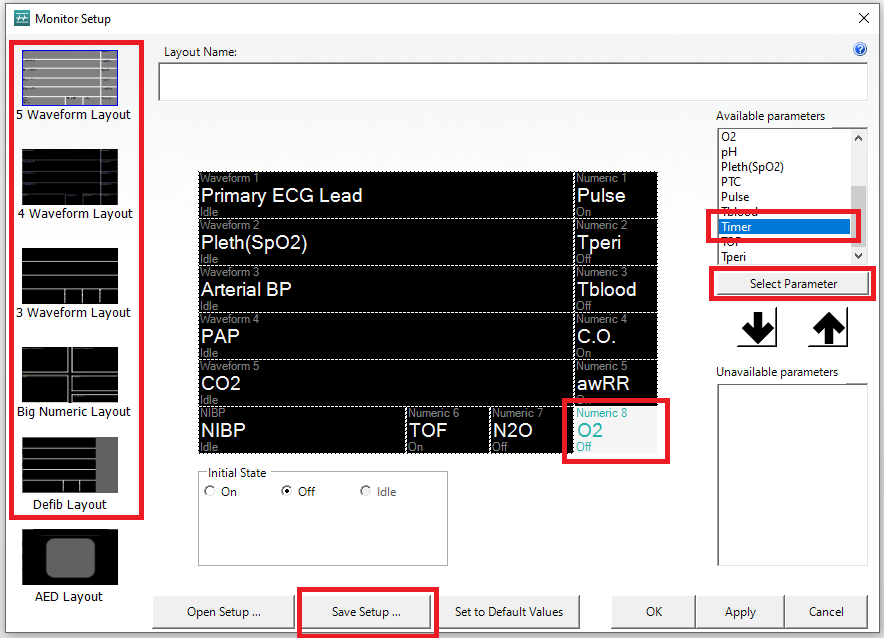Click Save Setup to store the layout
The width and height of the screenshot is (884, 638).
click(367, 611)
